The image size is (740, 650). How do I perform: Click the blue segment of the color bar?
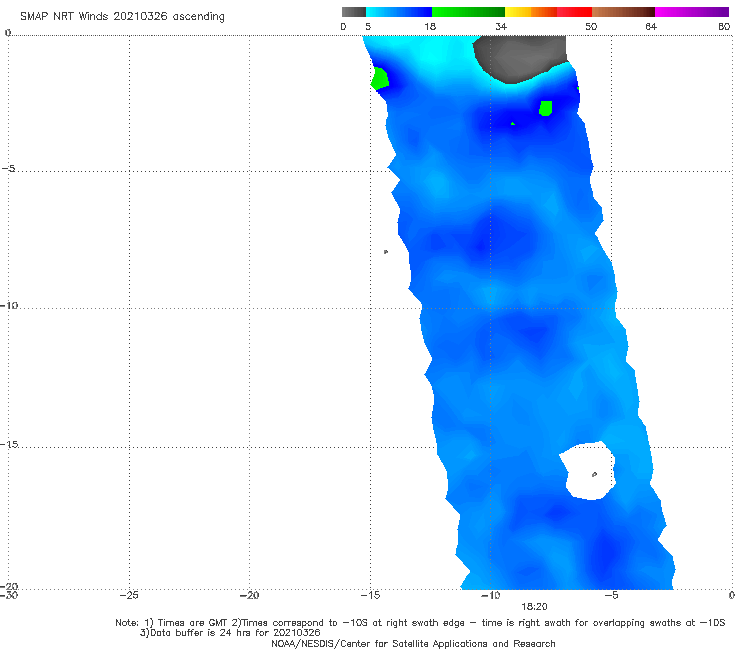399,12
